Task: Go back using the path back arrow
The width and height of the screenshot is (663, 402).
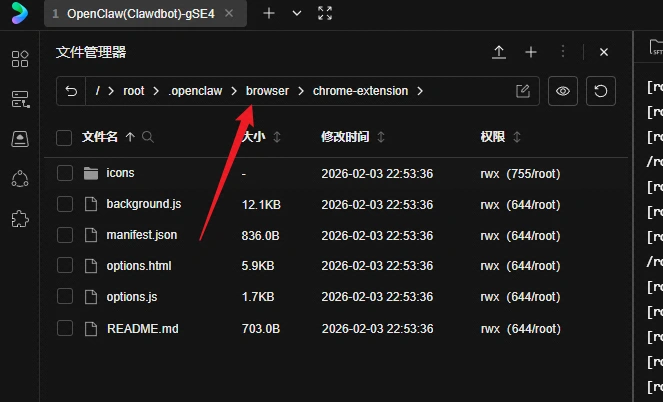Action: point(71,91)
